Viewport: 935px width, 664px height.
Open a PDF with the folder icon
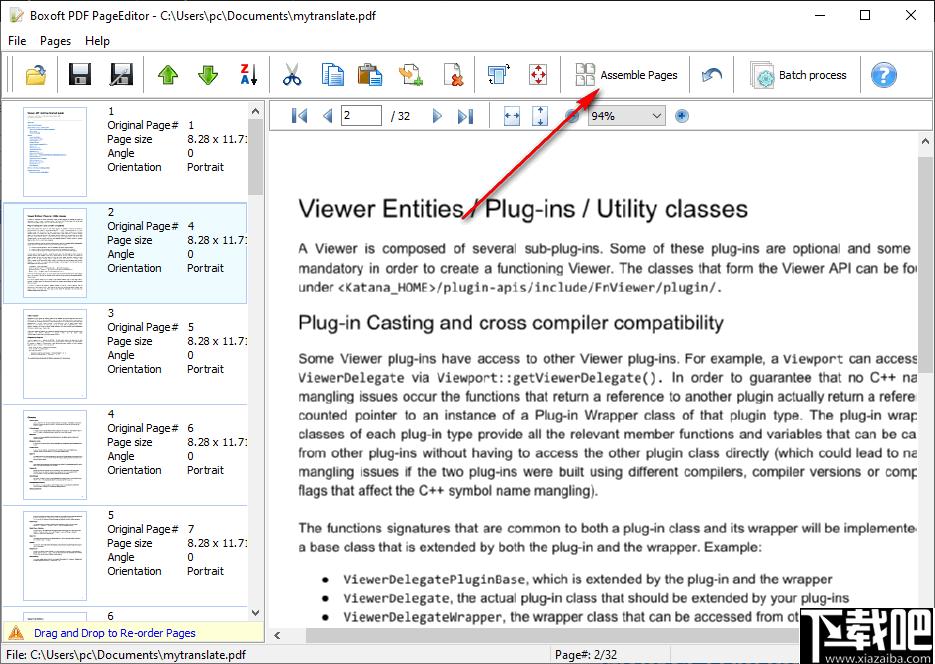(x=36, y=75)
